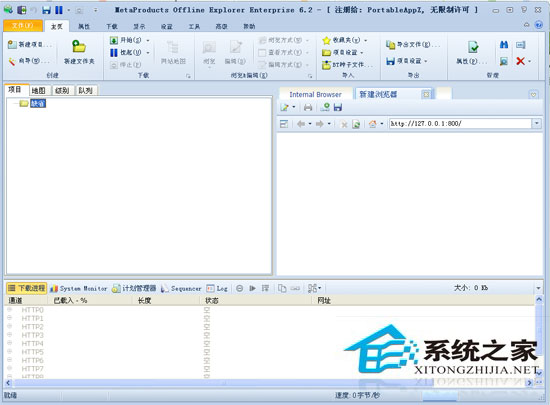Click the binoculars find icon in the ribbon
Screen dimensions: 550x405
[504, 45]
